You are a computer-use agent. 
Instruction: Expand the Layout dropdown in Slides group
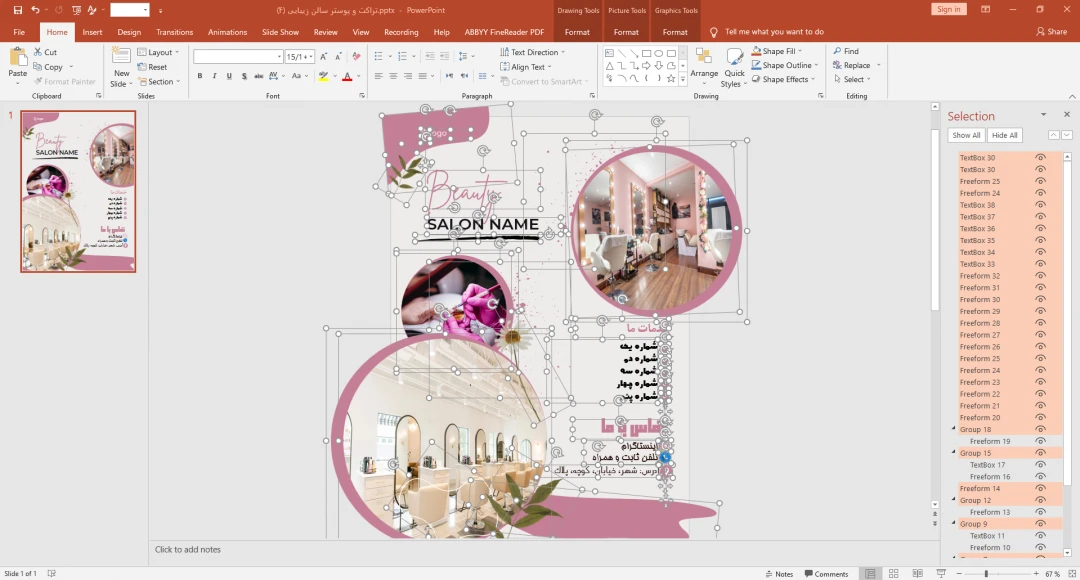pyautogui.click(x=160, y=52)
